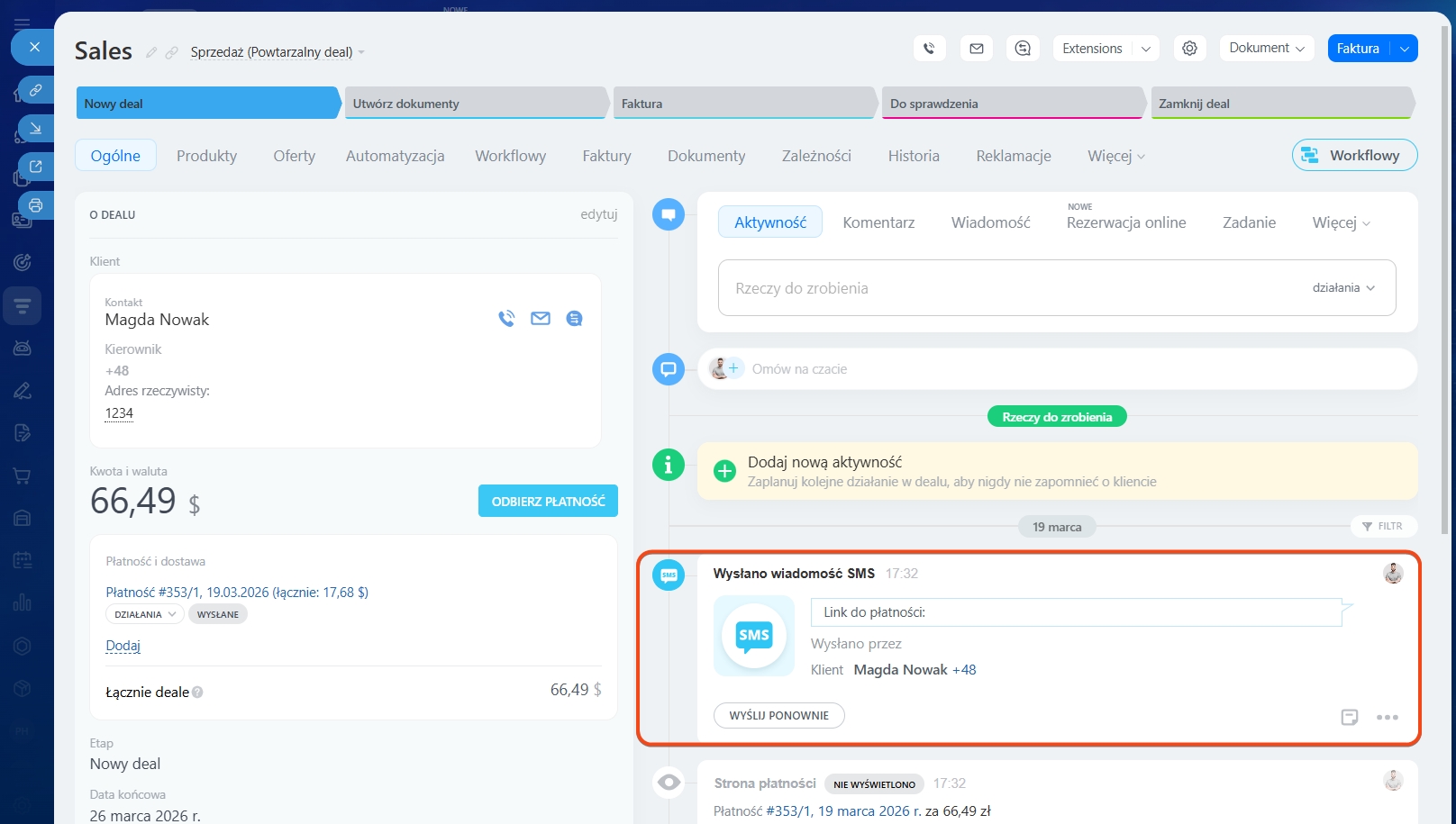Click the phone call icon in top toolbar
1456x824 pixels.
tap(929, 49)
